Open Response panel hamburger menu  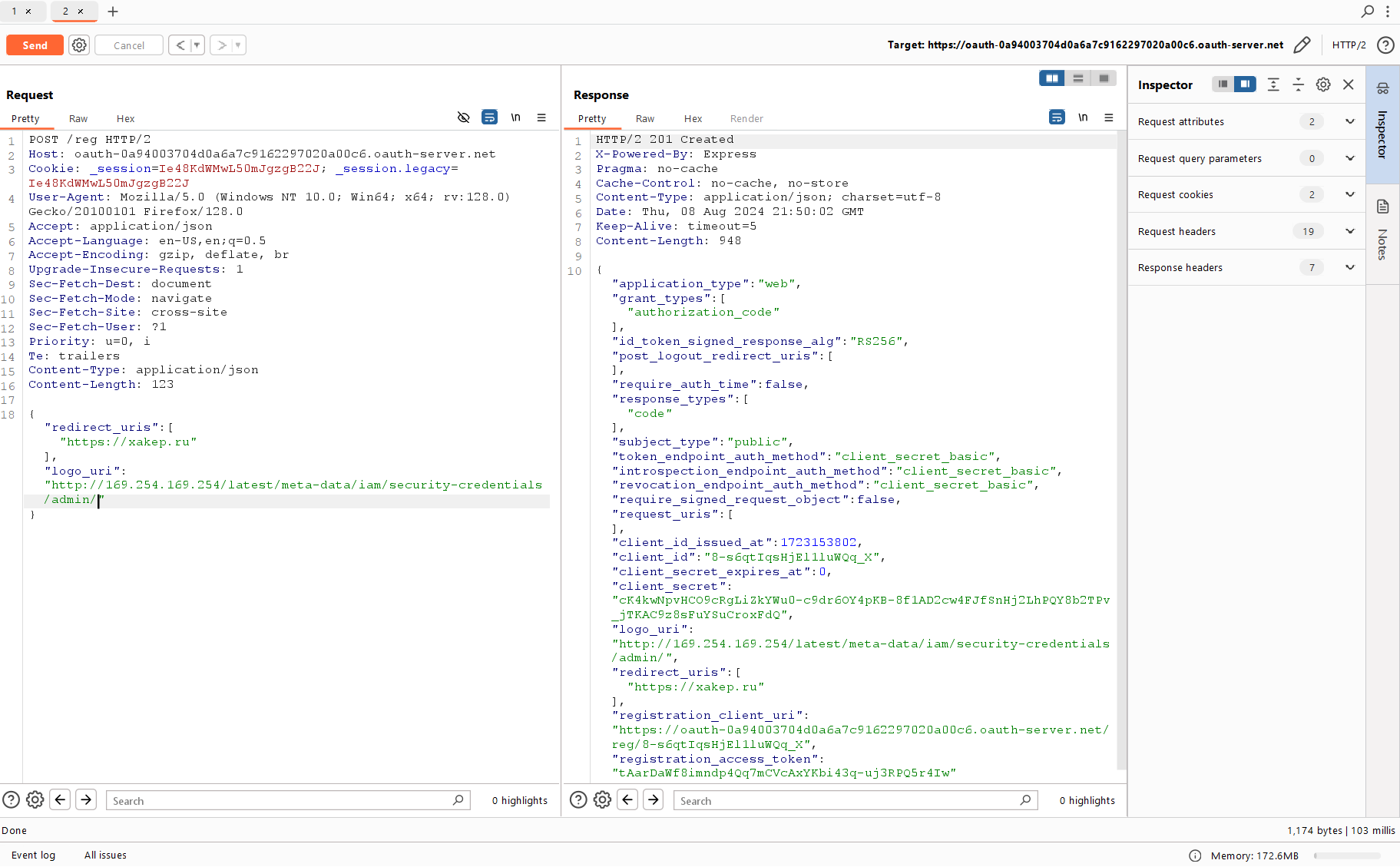coord(1109,117)
